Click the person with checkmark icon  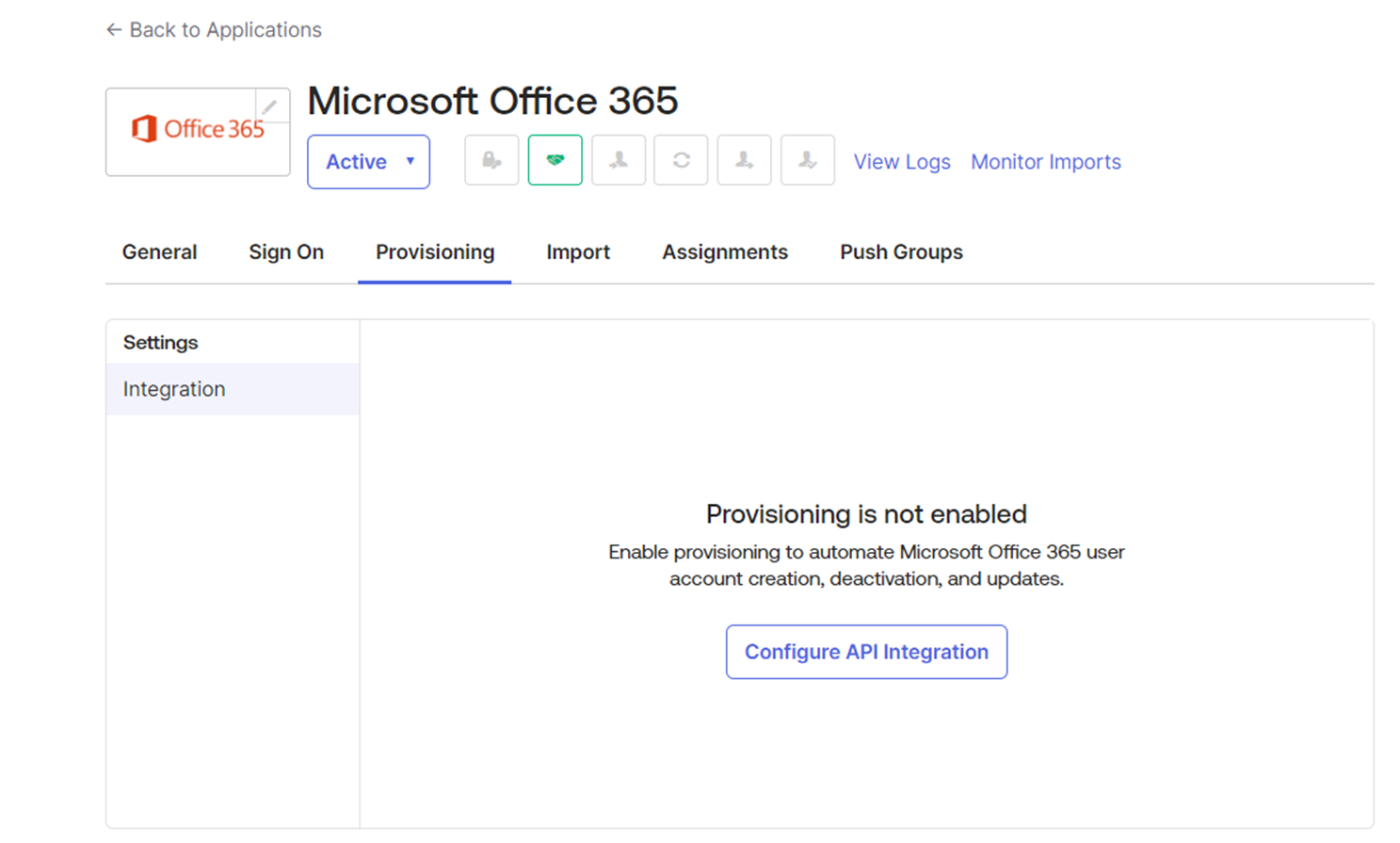click(x=807, y=160)
